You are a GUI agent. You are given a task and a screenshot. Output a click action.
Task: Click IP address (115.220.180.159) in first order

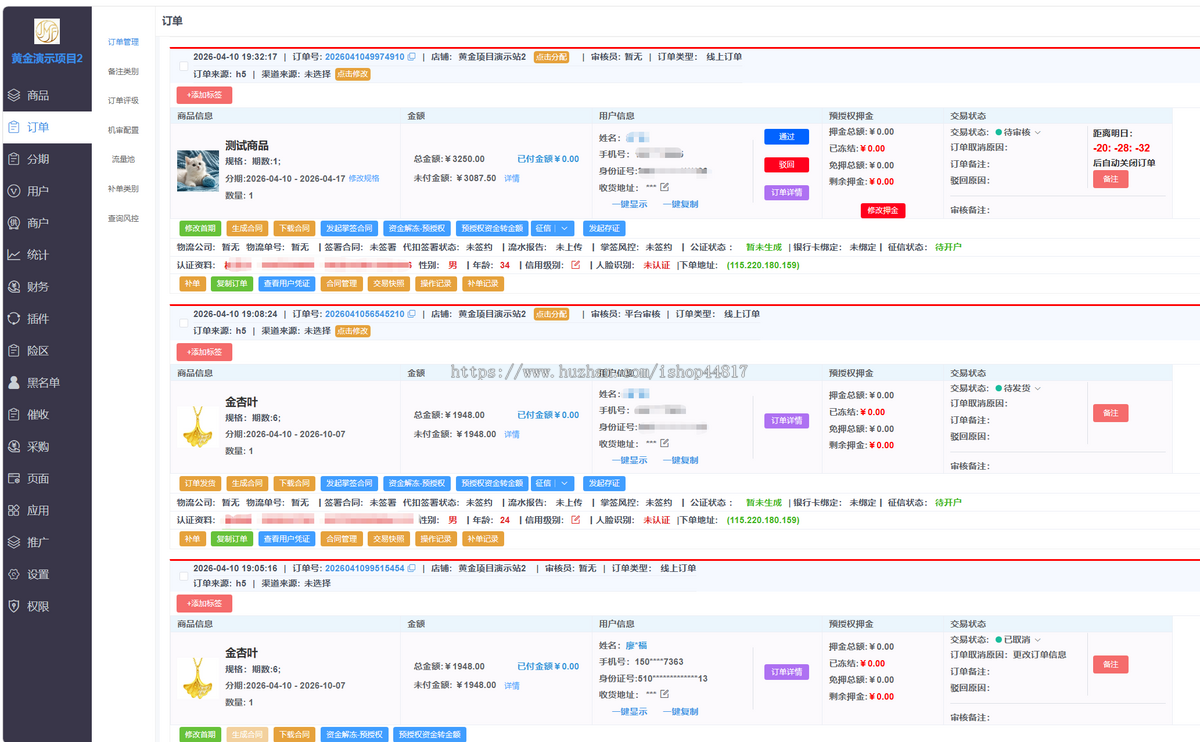pos(763,265)
